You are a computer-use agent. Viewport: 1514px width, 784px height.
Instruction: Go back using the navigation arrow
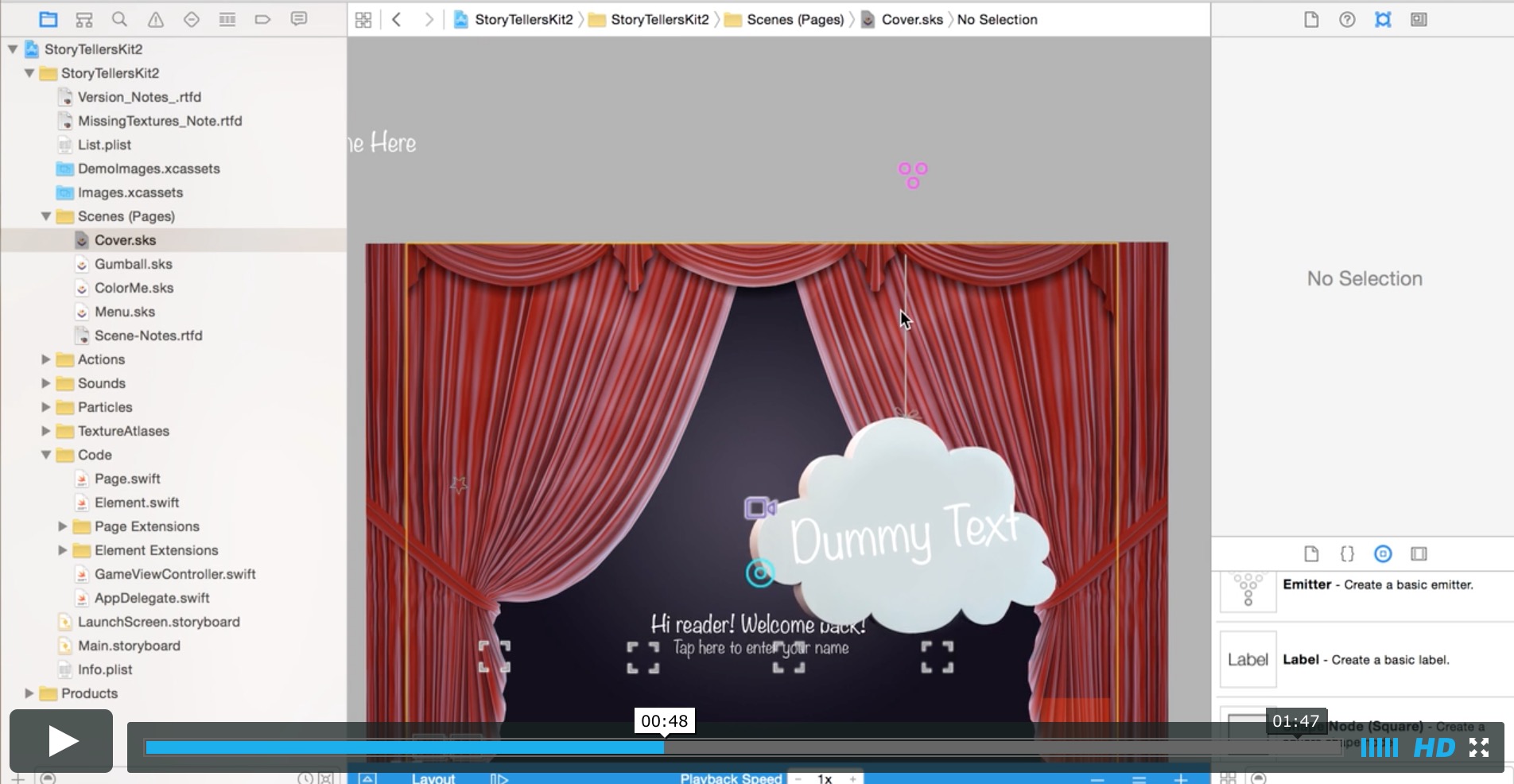pos(397,19)
